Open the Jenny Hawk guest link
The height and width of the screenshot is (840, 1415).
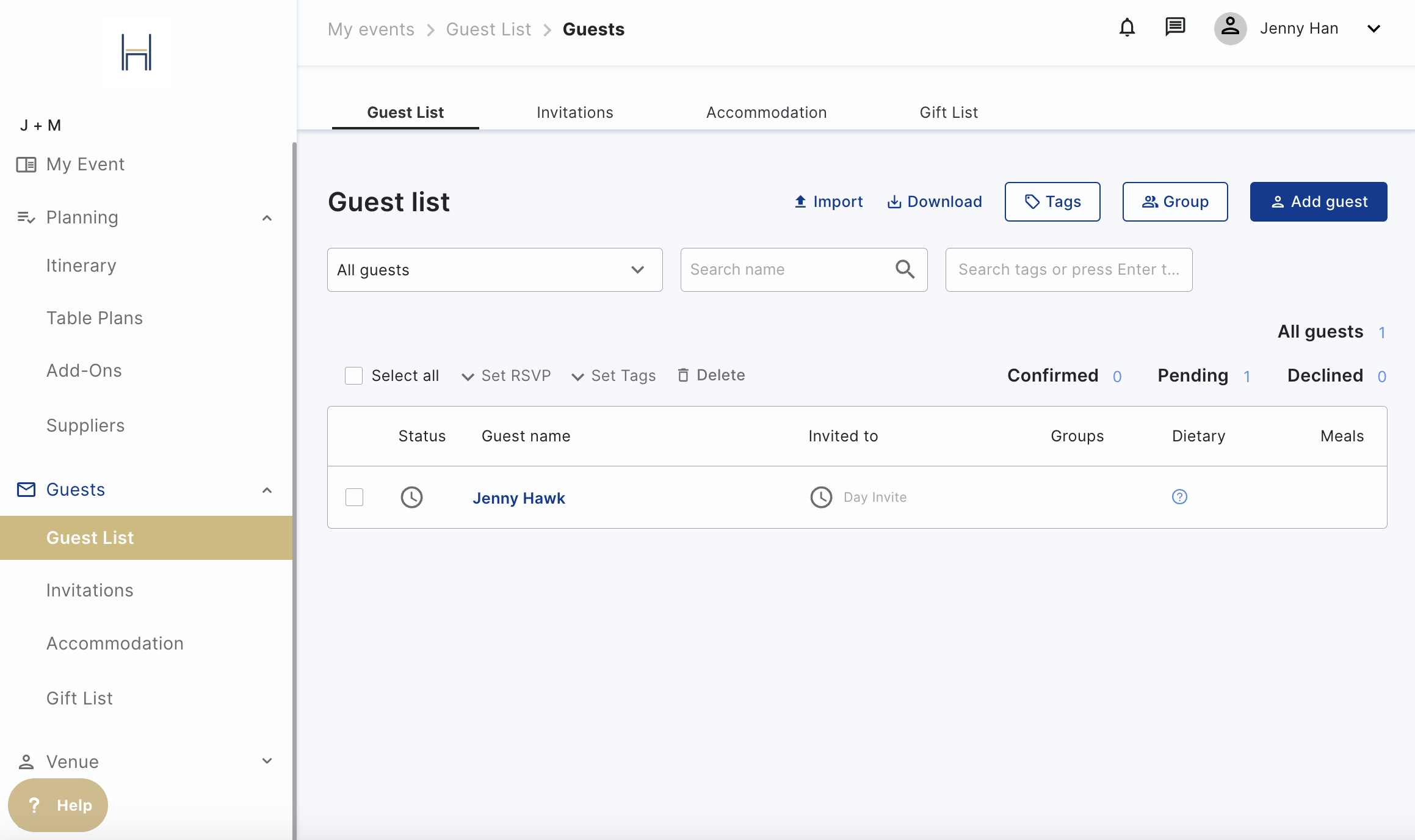pyautogui.click(x=519, y=498)
